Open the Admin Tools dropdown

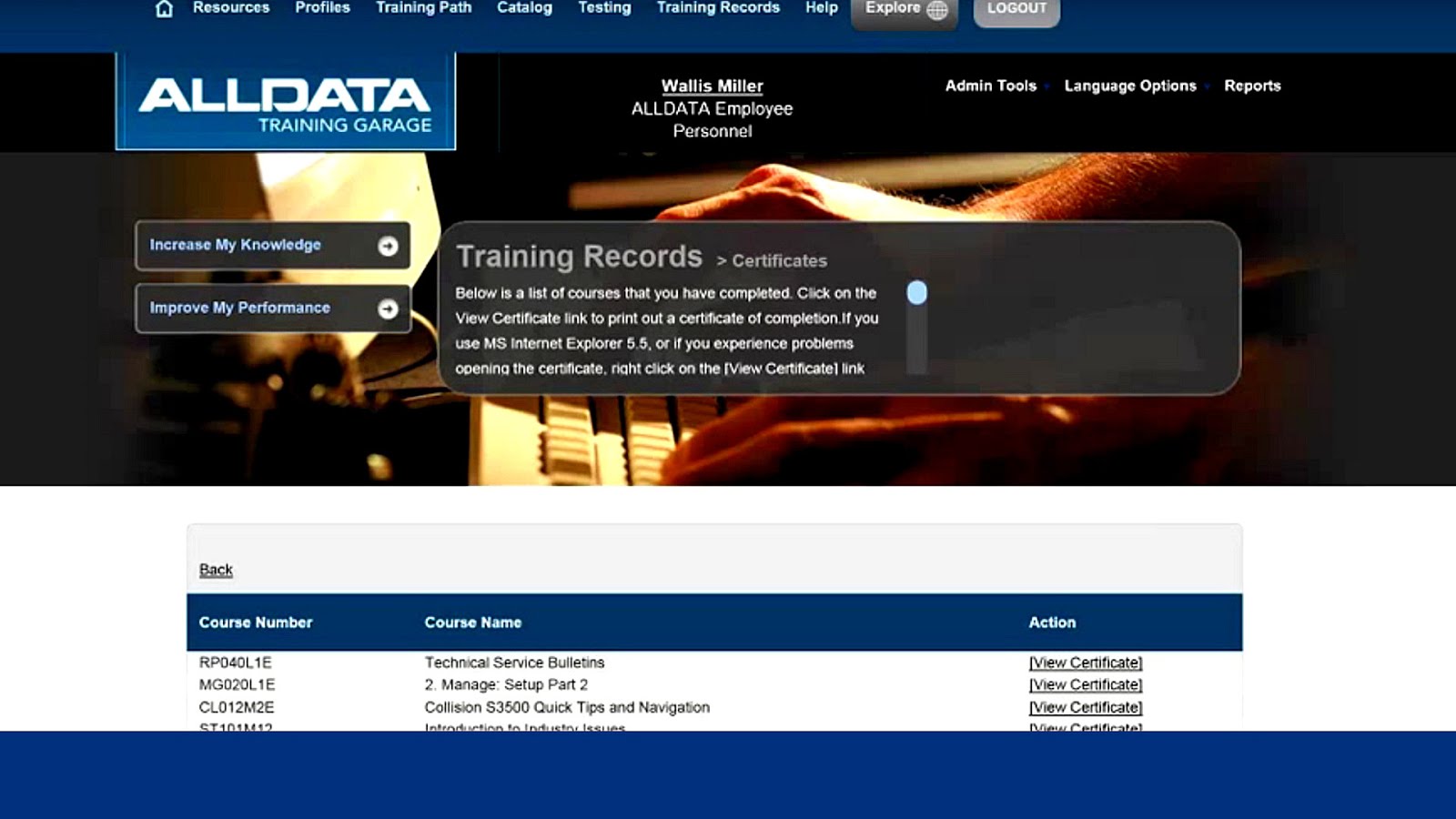click(990, 86)
